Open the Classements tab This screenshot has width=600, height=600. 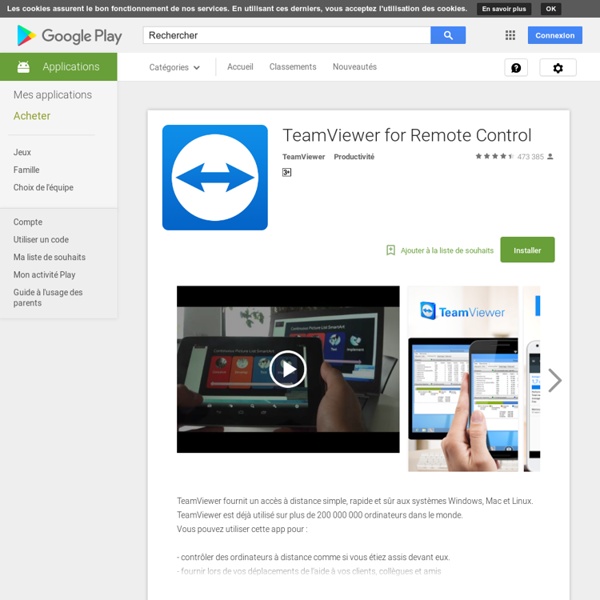(293, 67)
